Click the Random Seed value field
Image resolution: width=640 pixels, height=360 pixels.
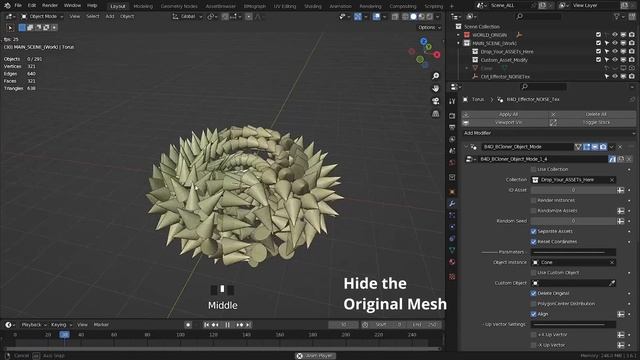573,221
